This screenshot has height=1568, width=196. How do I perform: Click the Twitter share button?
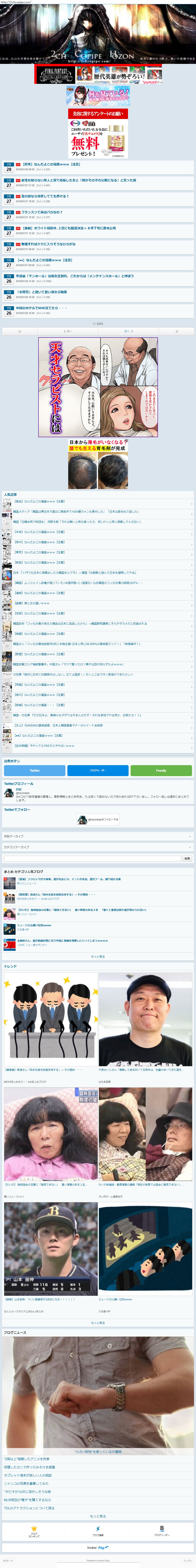coord(35,771)
